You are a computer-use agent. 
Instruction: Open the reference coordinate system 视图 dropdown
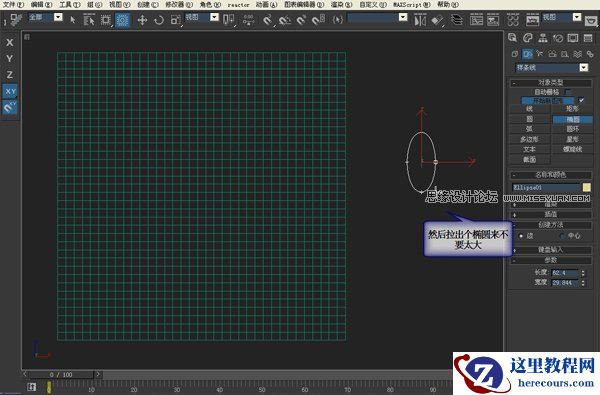pos(202,17)
